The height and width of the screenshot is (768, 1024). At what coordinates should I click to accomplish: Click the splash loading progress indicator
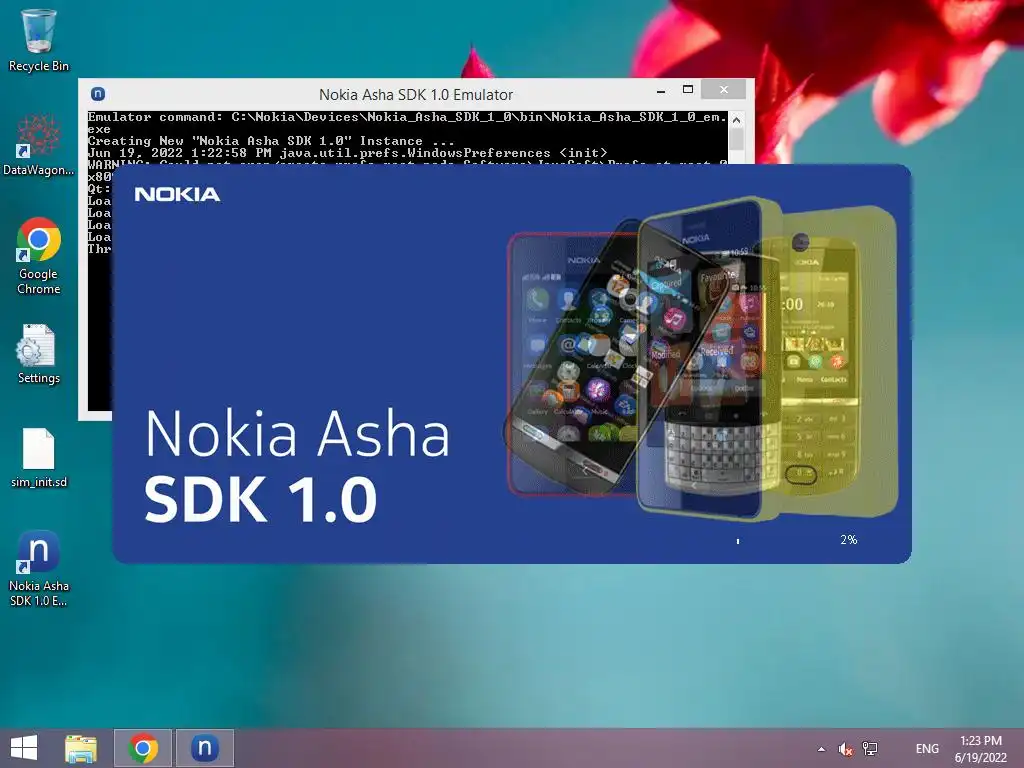click(738, 541)
